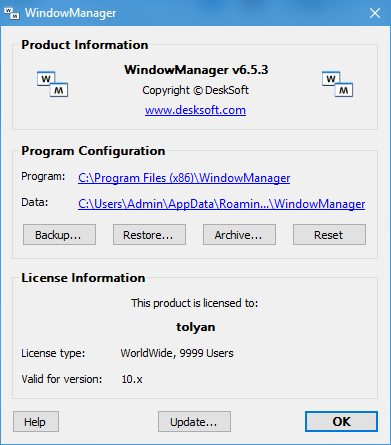Confirm the dialog with OK
391x445 pixels.
coord(341,422)
